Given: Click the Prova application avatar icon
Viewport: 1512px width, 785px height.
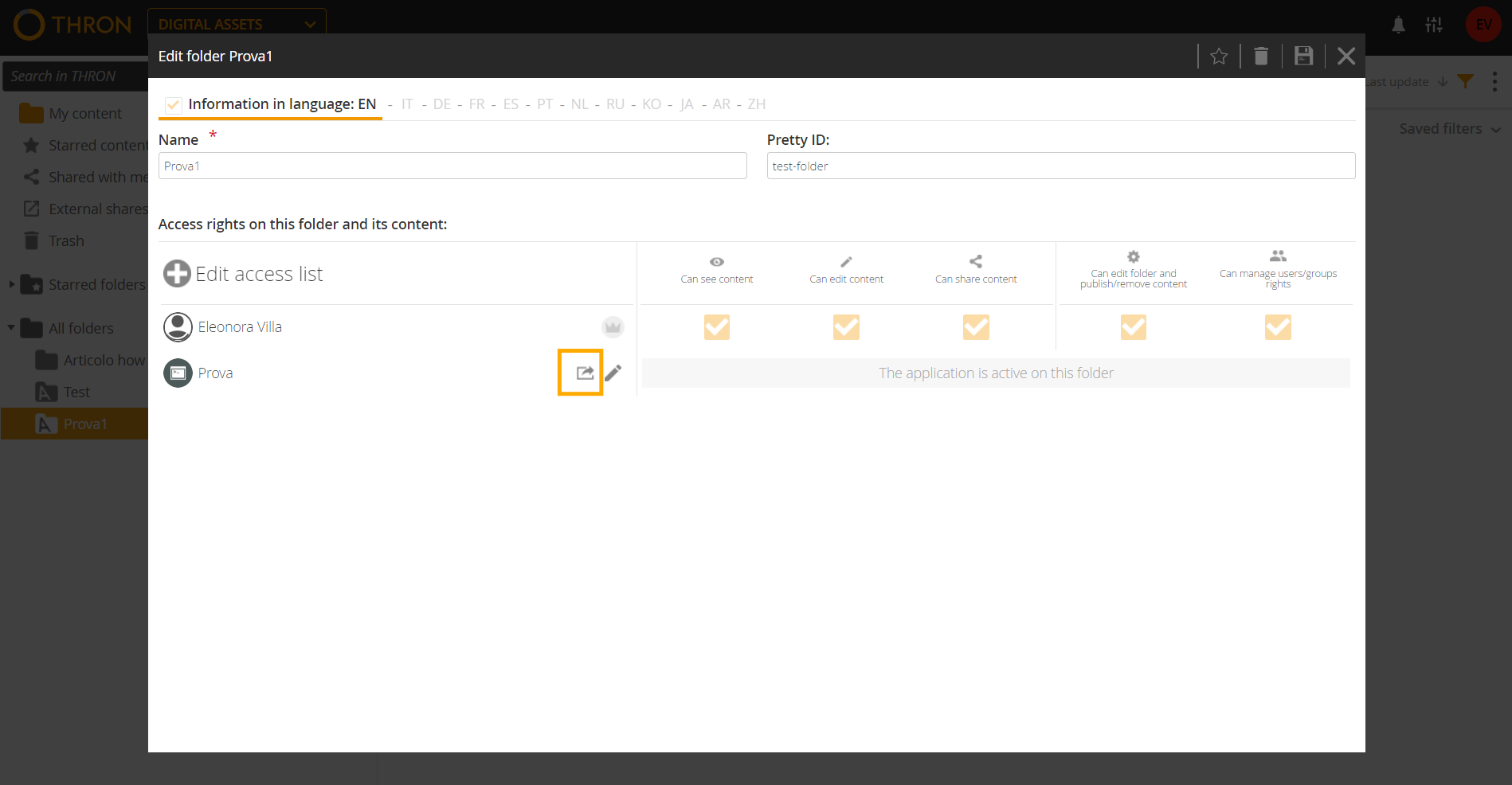Looking at the screenshot, I should click(178, 373).
